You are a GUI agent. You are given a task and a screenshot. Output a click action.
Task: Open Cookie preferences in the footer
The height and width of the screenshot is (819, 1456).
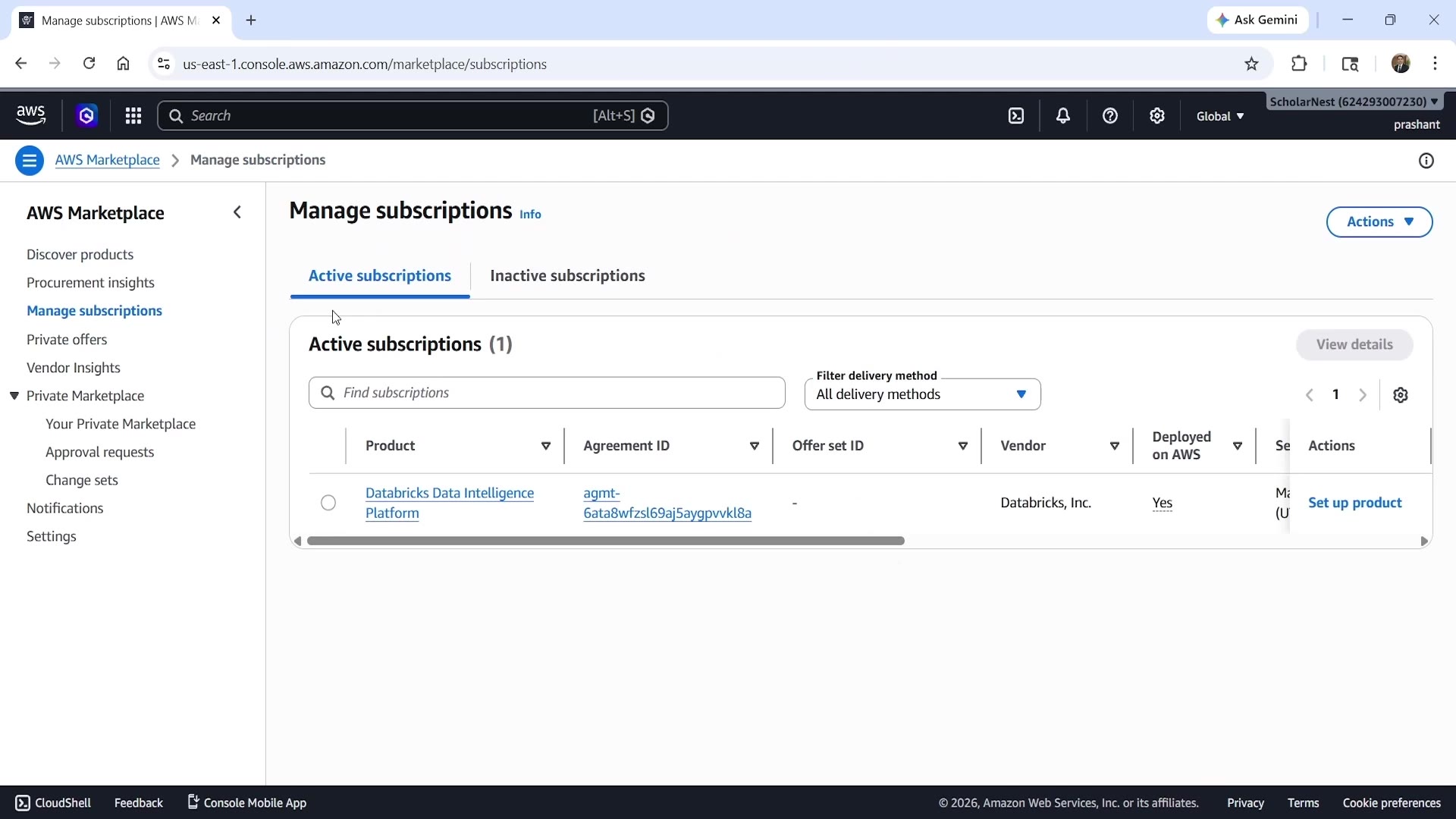[1392, 802]
